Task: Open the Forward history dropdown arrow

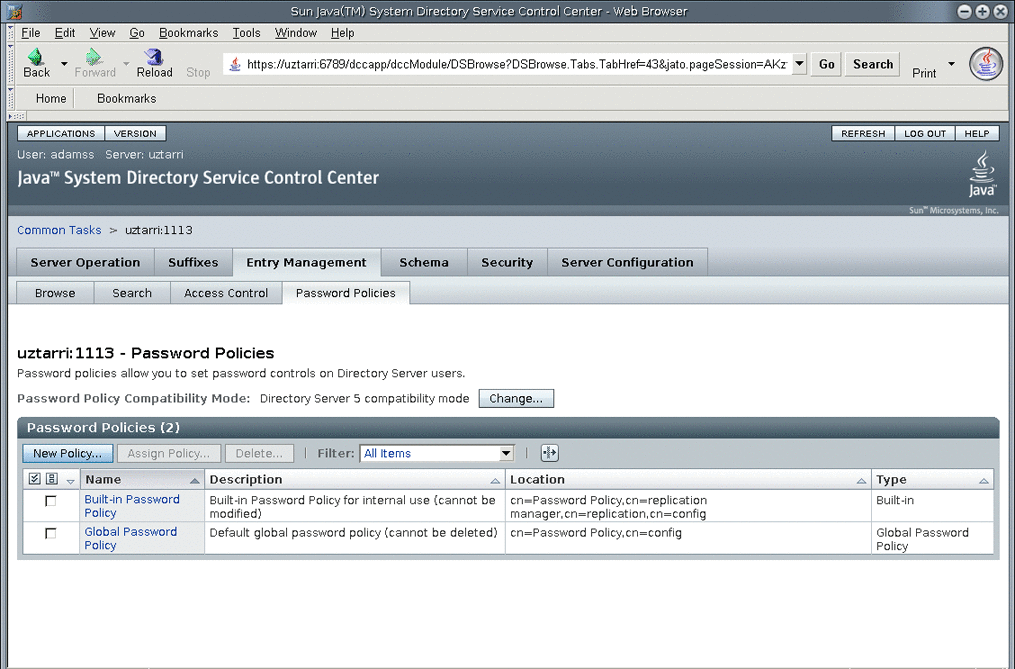Action: click(x=126, y=63)
